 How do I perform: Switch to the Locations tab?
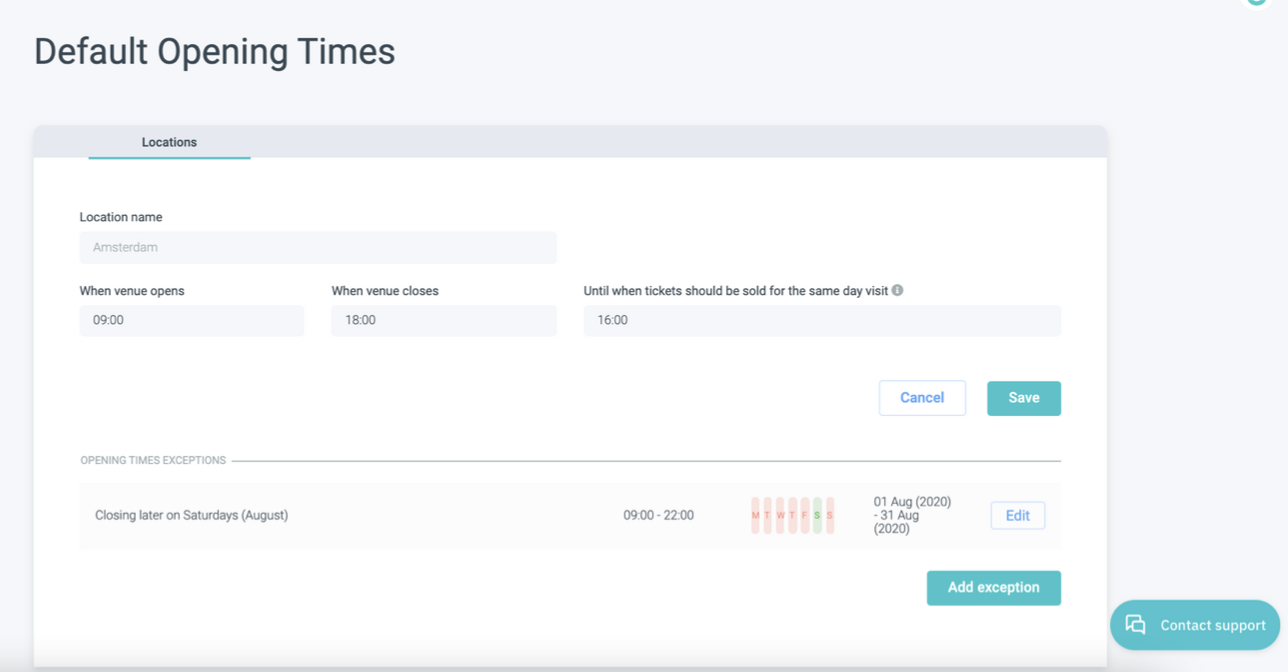(169, 142)
